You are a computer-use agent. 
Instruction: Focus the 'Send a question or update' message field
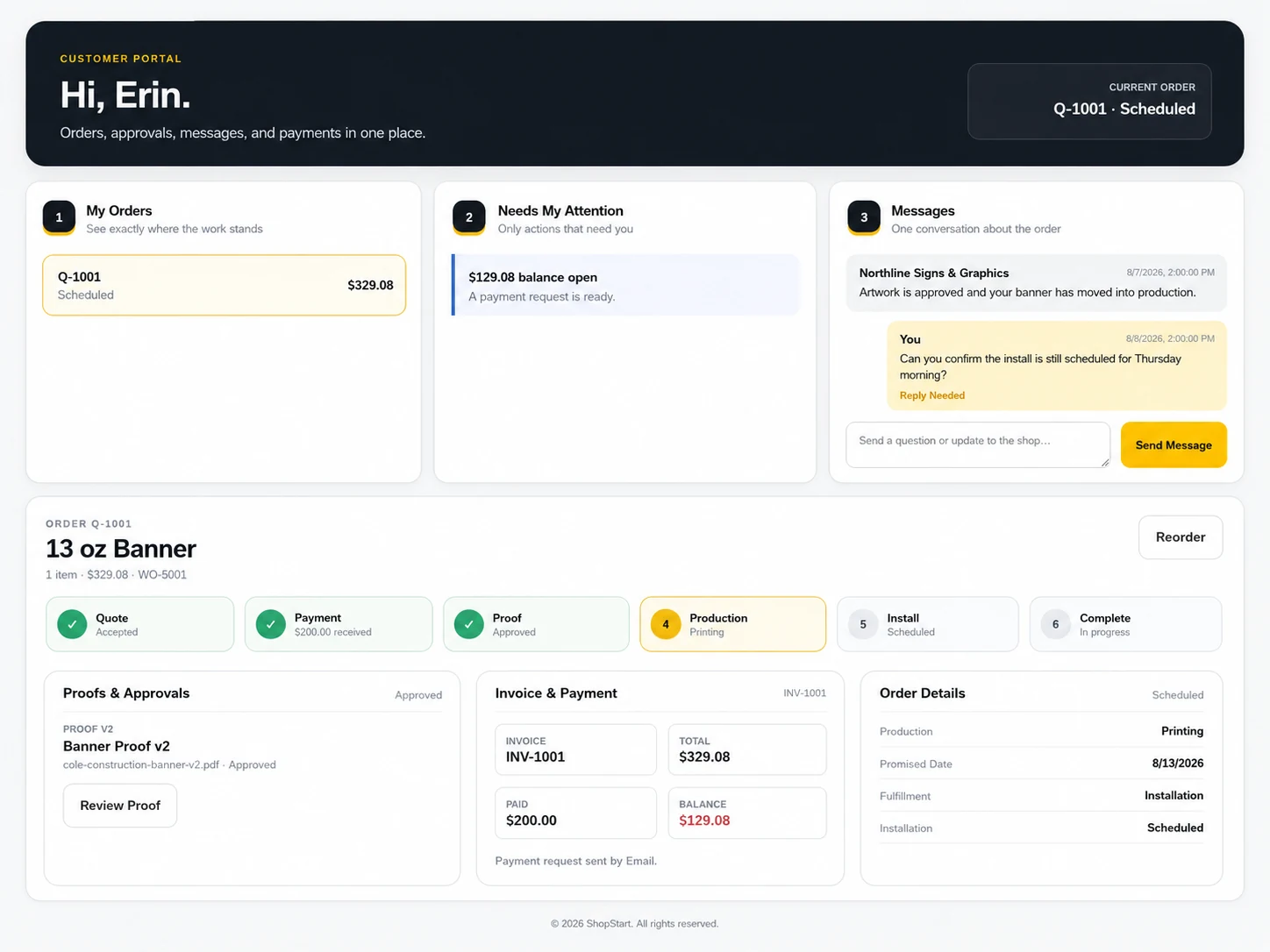click(x=978, y=445)
